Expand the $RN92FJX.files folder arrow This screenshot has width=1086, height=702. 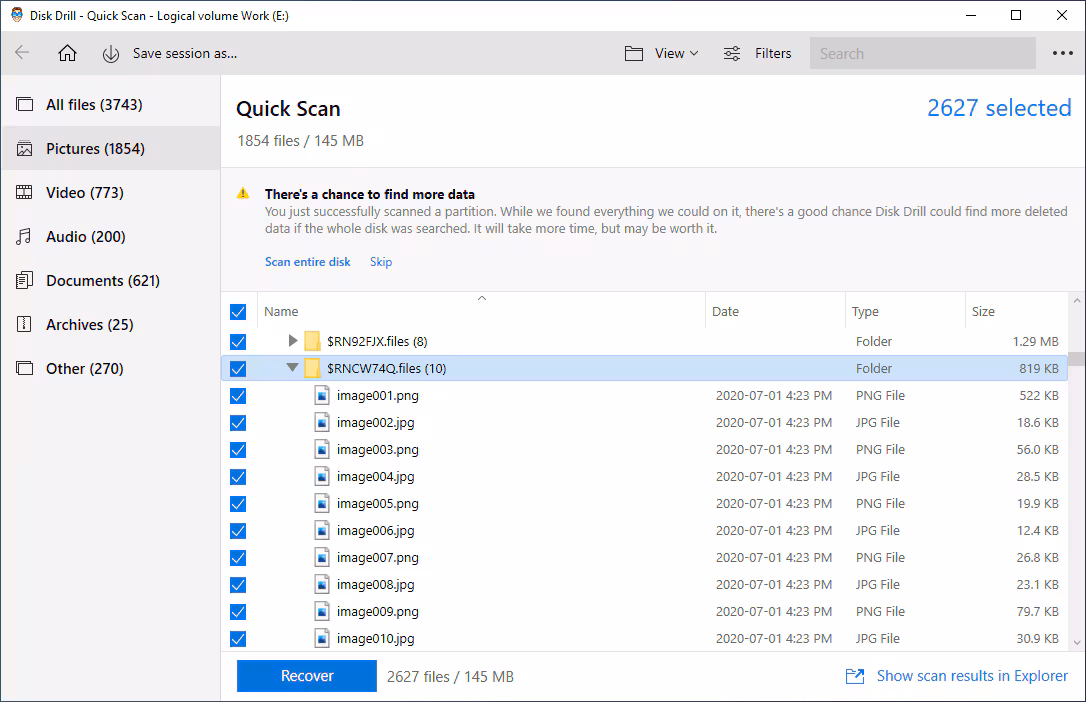[293, 341]
